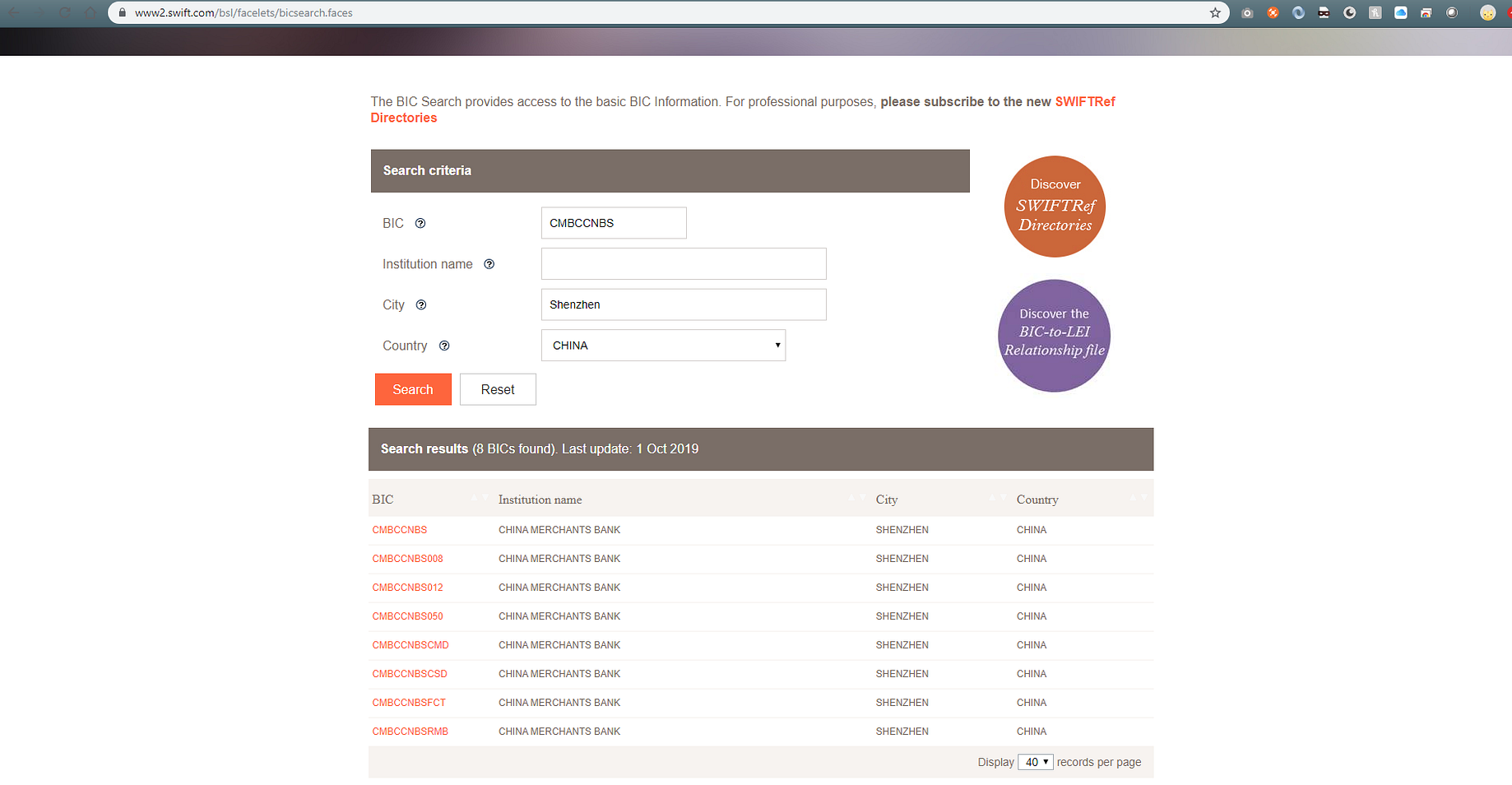Select CHINA MERCHANTS BANK in the CMBCCNBSRMB row

tap(559, 732)
